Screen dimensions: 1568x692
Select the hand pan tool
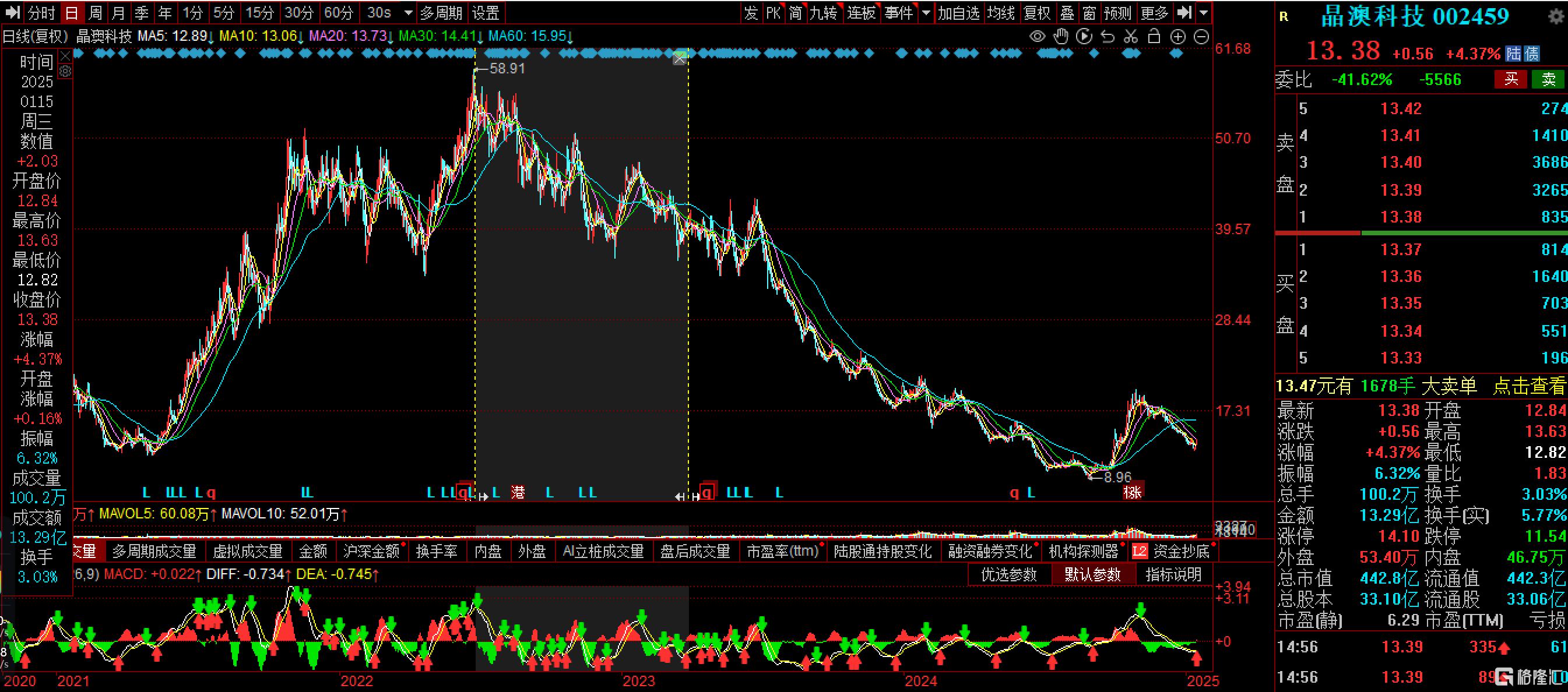click(x=1061, y=37)
